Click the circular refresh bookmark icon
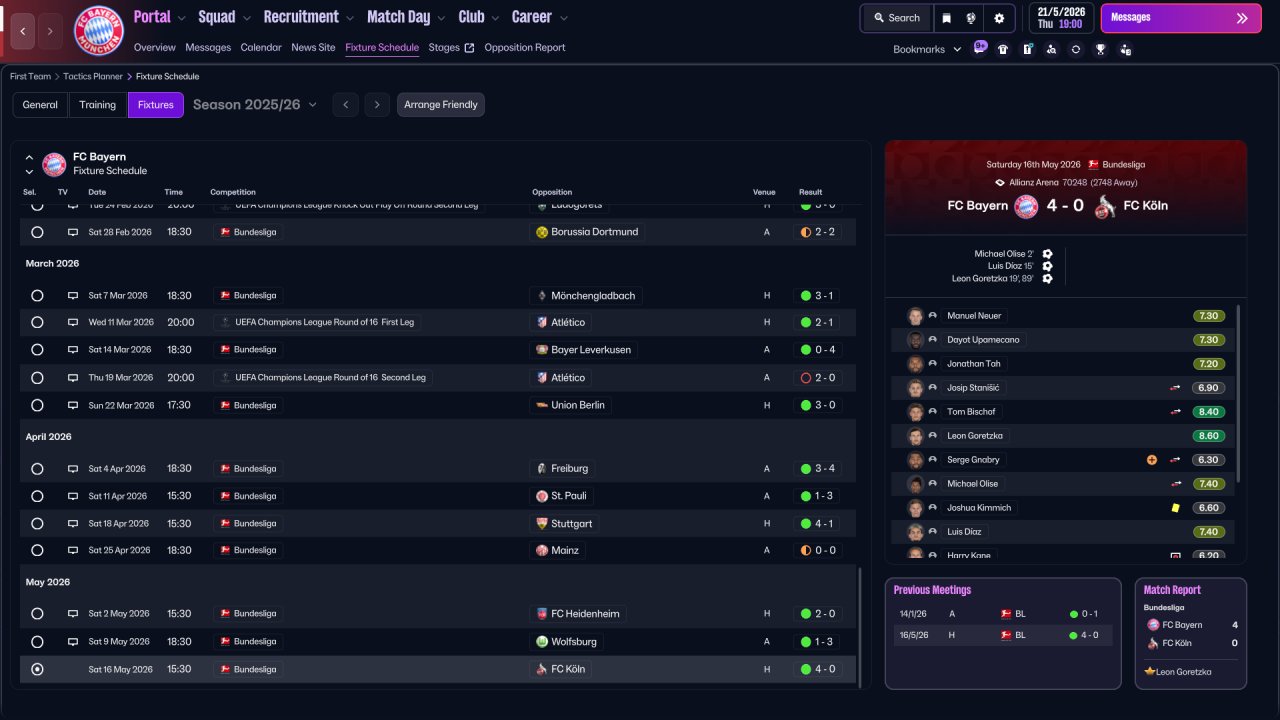Screen dimensions: 1280x720 click(1076, 49)
